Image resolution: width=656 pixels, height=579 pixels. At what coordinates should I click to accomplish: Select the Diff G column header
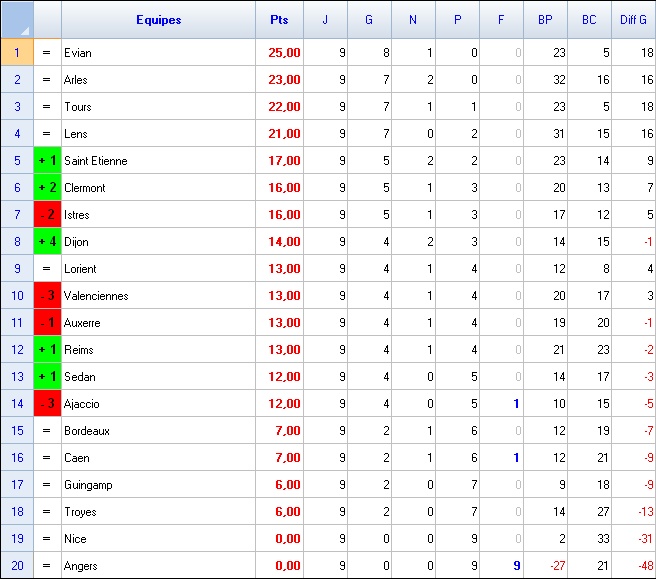(x=634, y=20)
